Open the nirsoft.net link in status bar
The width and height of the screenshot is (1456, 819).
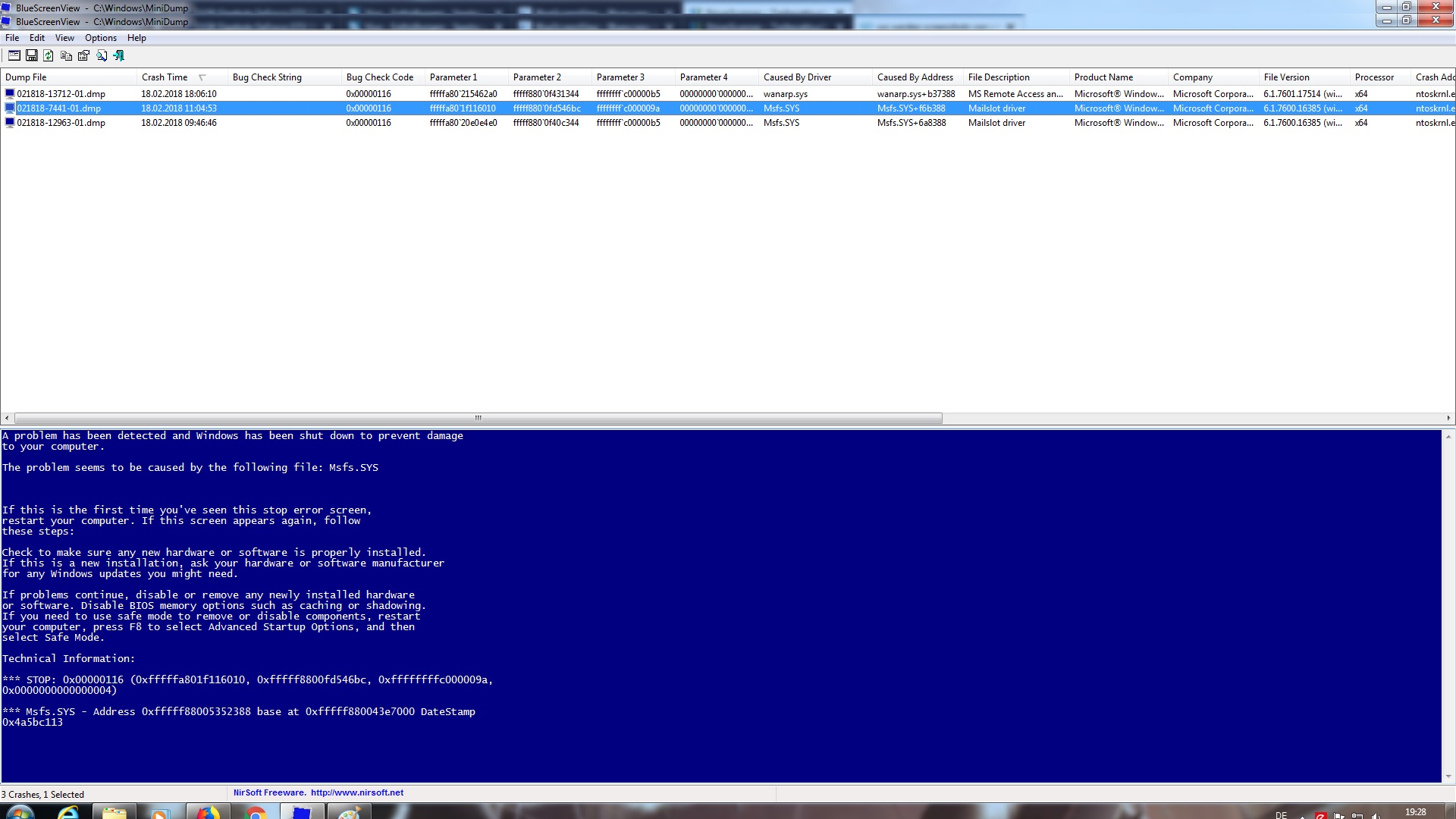pos(356,792)
